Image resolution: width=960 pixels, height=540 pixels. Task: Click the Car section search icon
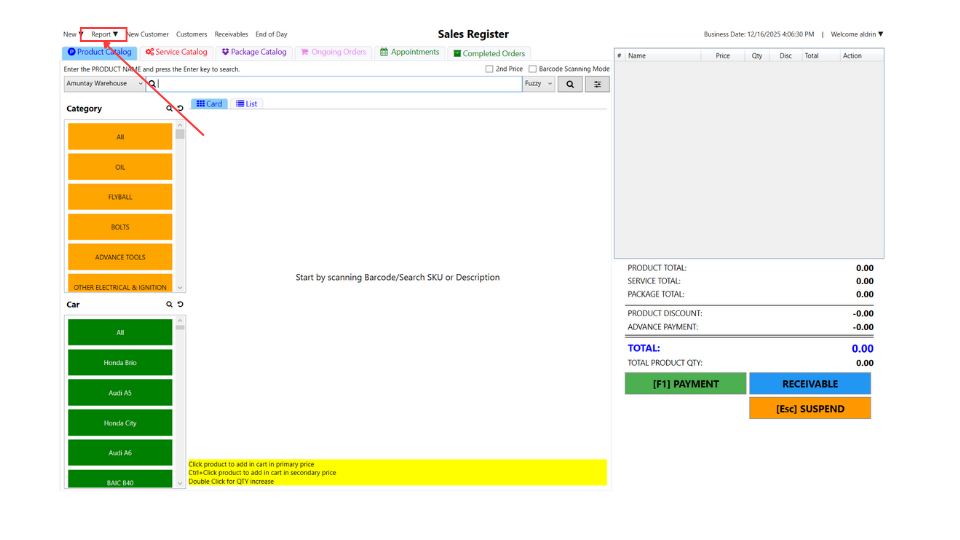tap(170, 305)
